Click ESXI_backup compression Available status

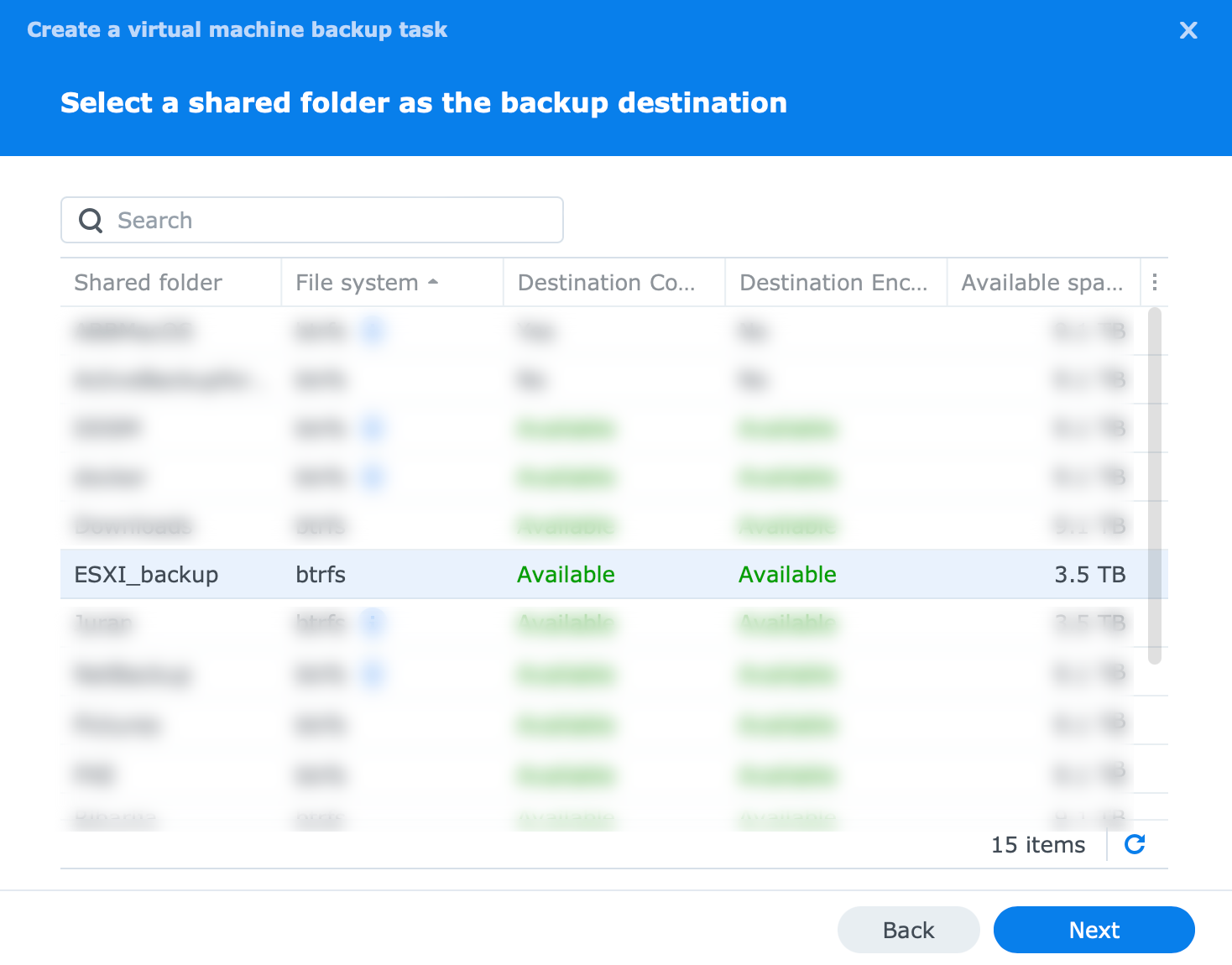click(x=566, y=575)
